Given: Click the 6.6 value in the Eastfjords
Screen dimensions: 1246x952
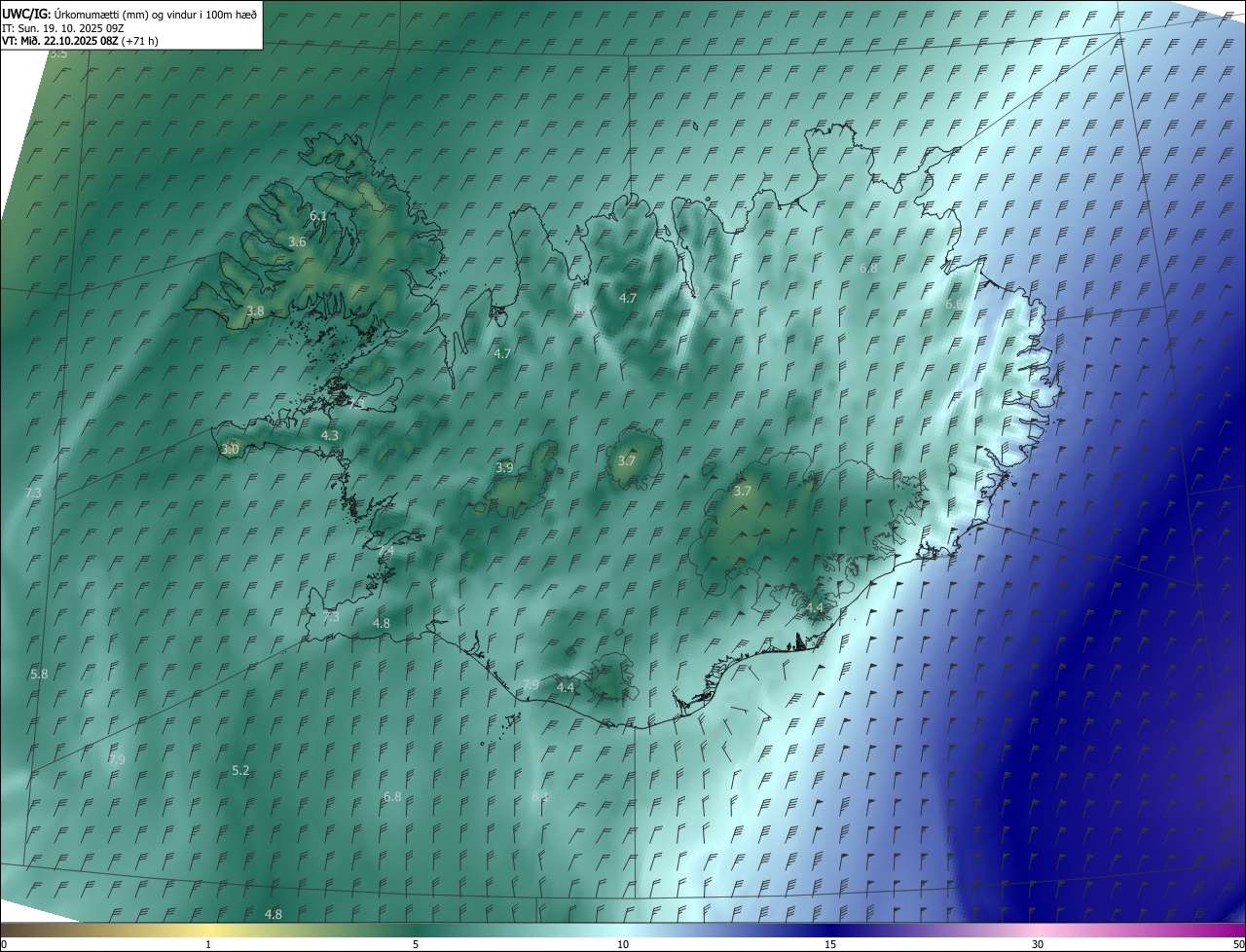Looking at the screenshot, I should point(954,304).
